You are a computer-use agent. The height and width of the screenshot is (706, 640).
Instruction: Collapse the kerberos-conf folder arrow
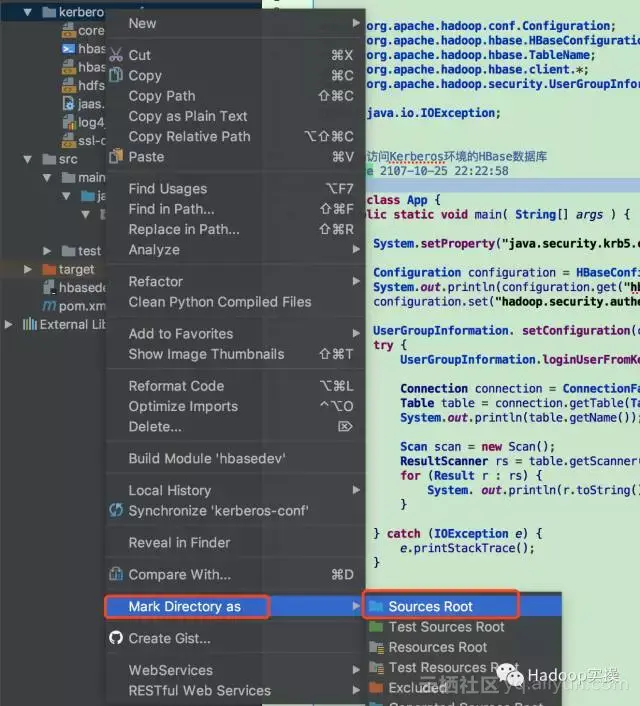(27, 12)
